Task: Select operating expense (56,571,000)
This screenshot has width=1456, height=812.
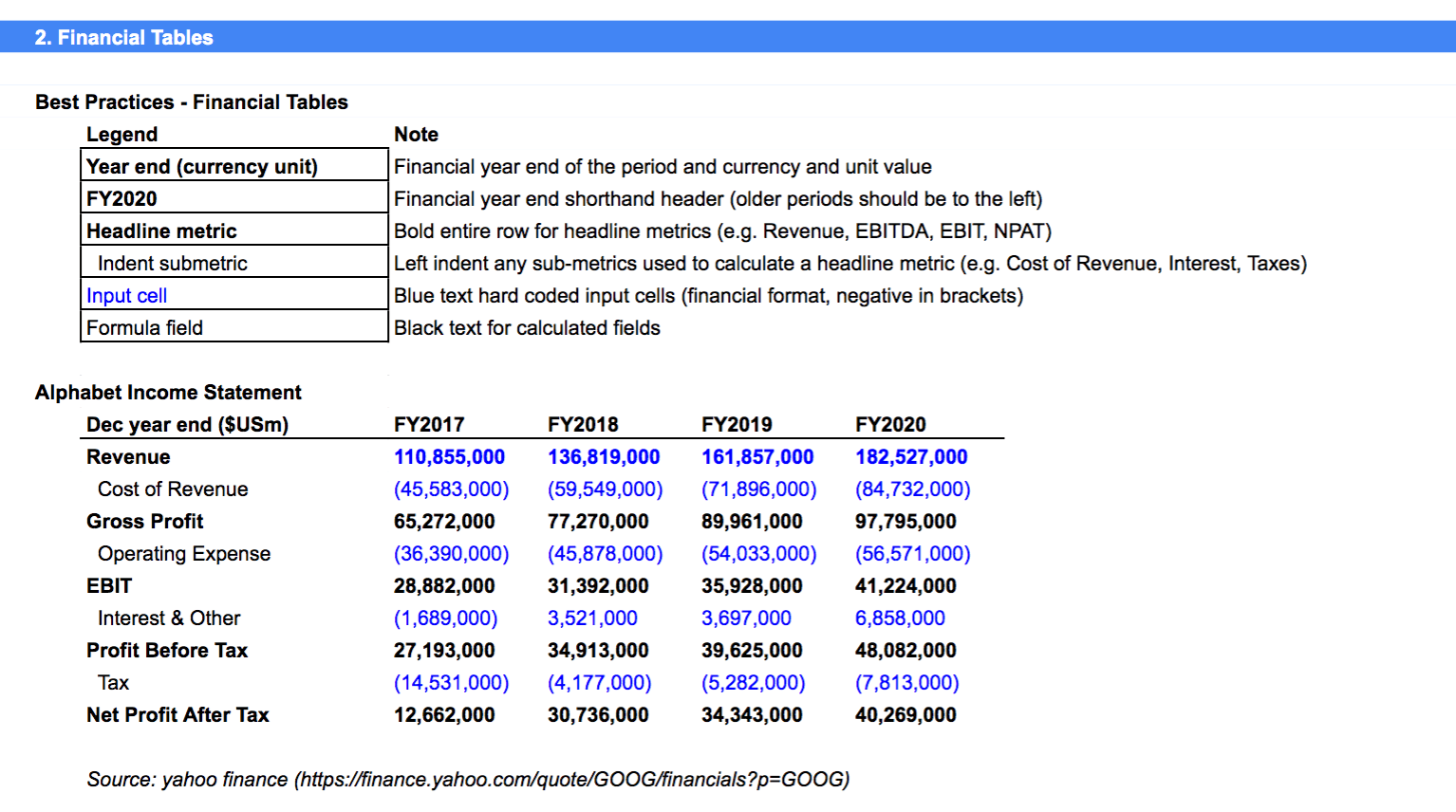Action: [x=912, y=554]
